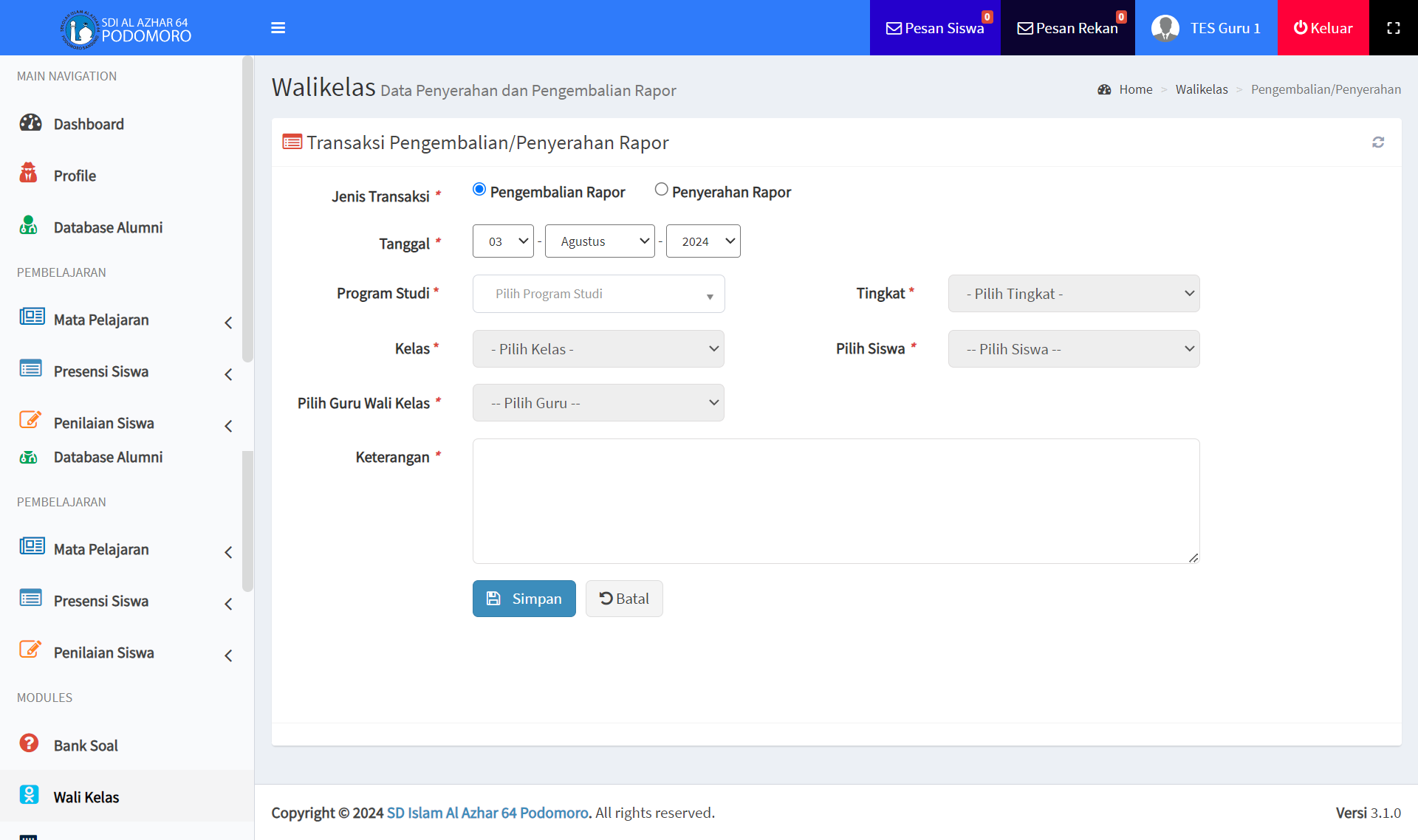Click the Bank Soal question mark icon
This screenshot has height=840, width=1418.
(29, 743)
